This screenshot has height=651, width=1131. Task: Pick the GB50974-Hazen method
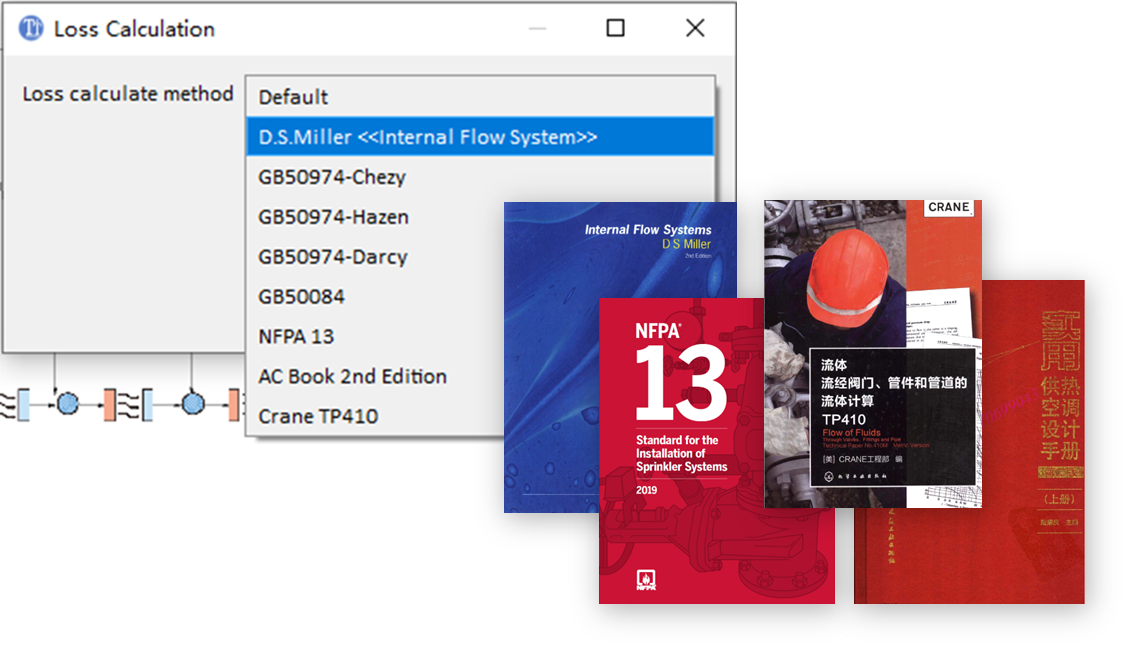(x=480, y=217)
